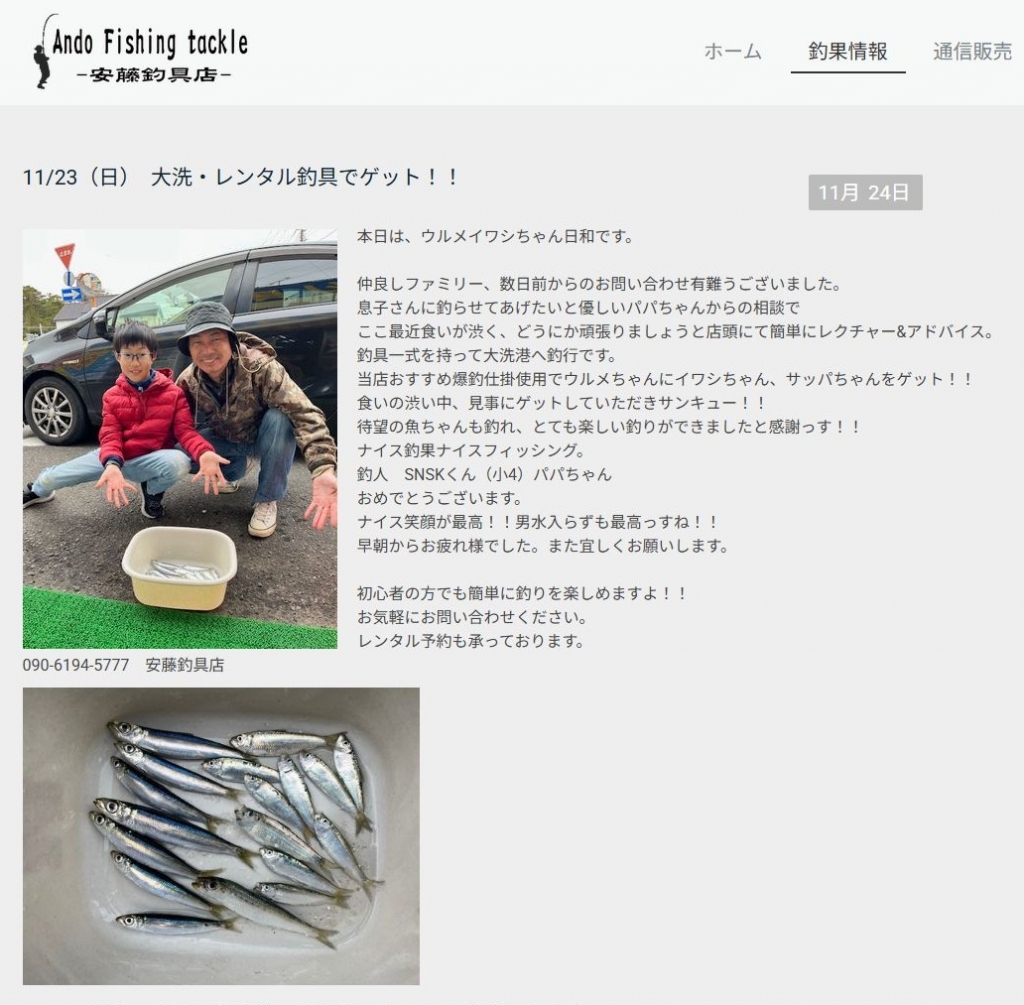Click the phone number 090-6194-5777
This screenshot has height=1005, width=1024.
pyautogui.click(x=76, y=665)
